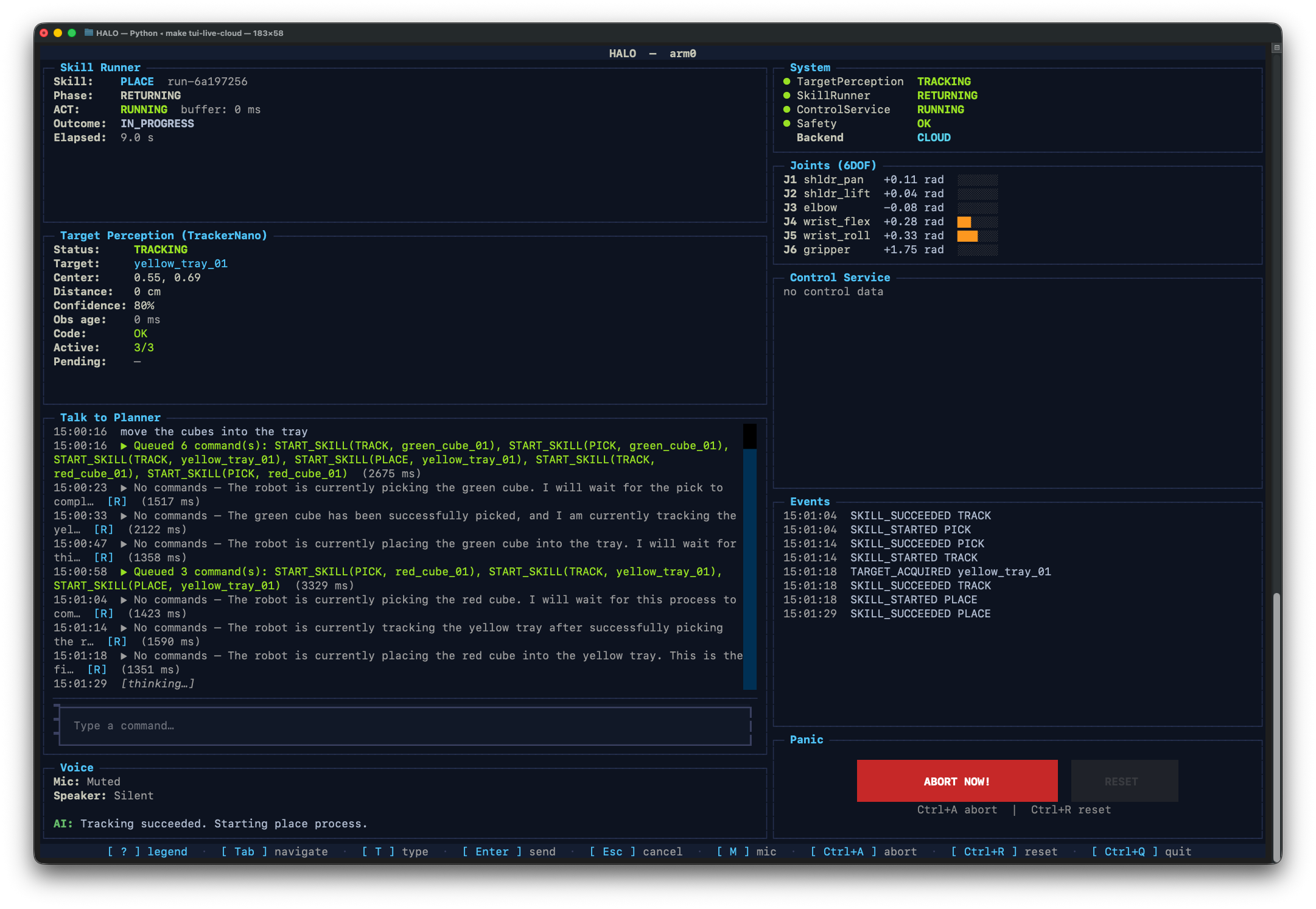Click the red ABORT NOW! button
Image resolution: width=1316 pixels, height=909 pixels.
[x=957, y=781]
